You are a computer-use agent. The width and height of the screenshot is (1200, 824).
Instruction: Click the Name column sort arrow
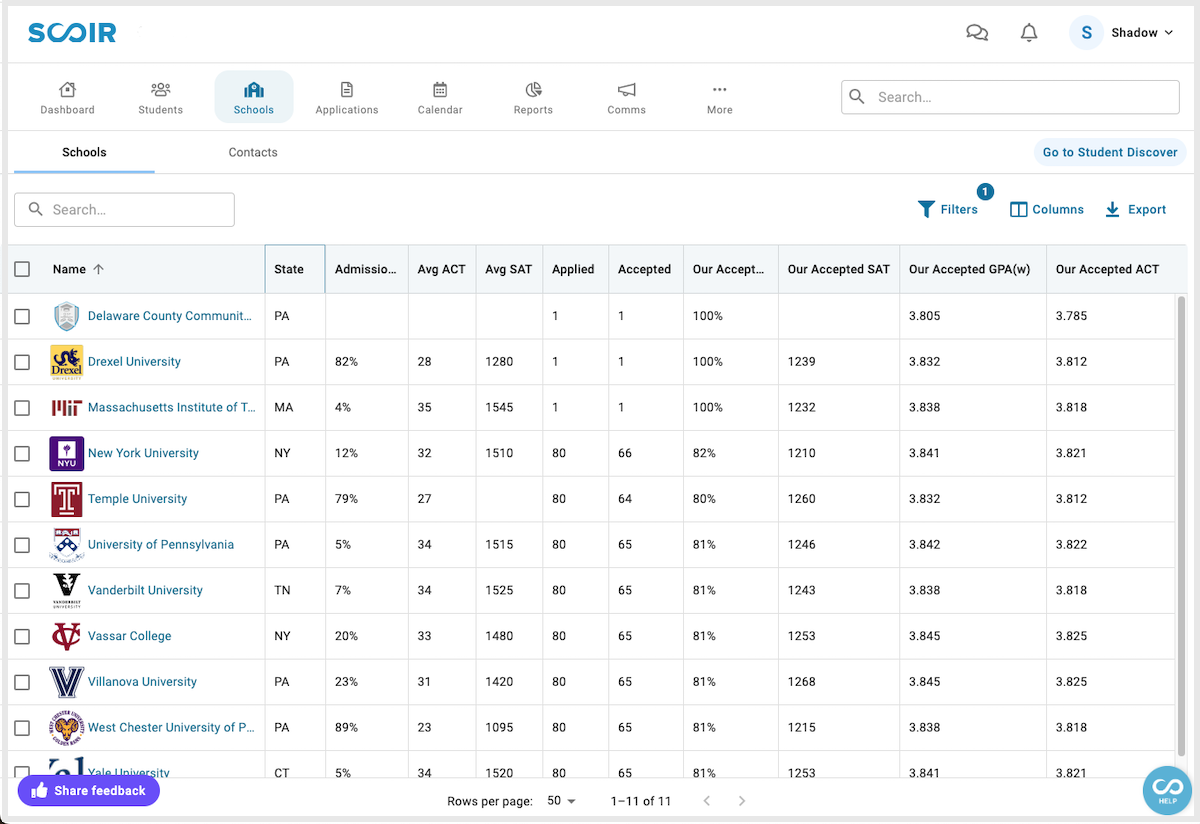(x=98, y=269)
